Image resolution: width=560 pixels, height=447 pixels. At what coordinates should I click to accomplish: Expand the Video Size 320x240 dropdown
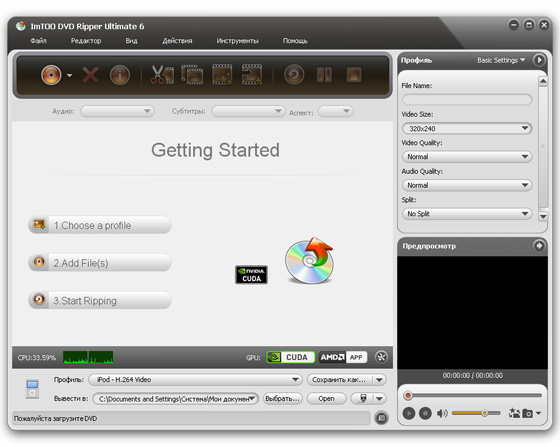pyautogui.click(x=467, y=128)
